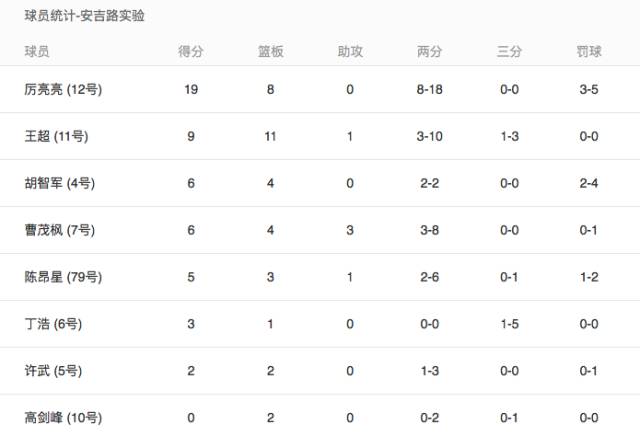640x436 pixels.
Task: Click the 三分 column header
Action: pos(509,50)
